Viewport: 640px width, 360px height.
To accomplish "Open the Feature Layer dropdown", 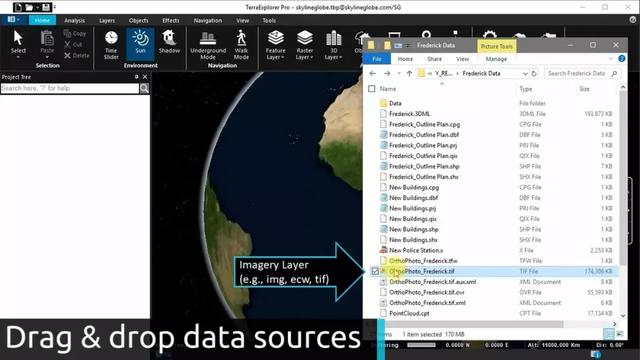I will (x=276, y=45).
